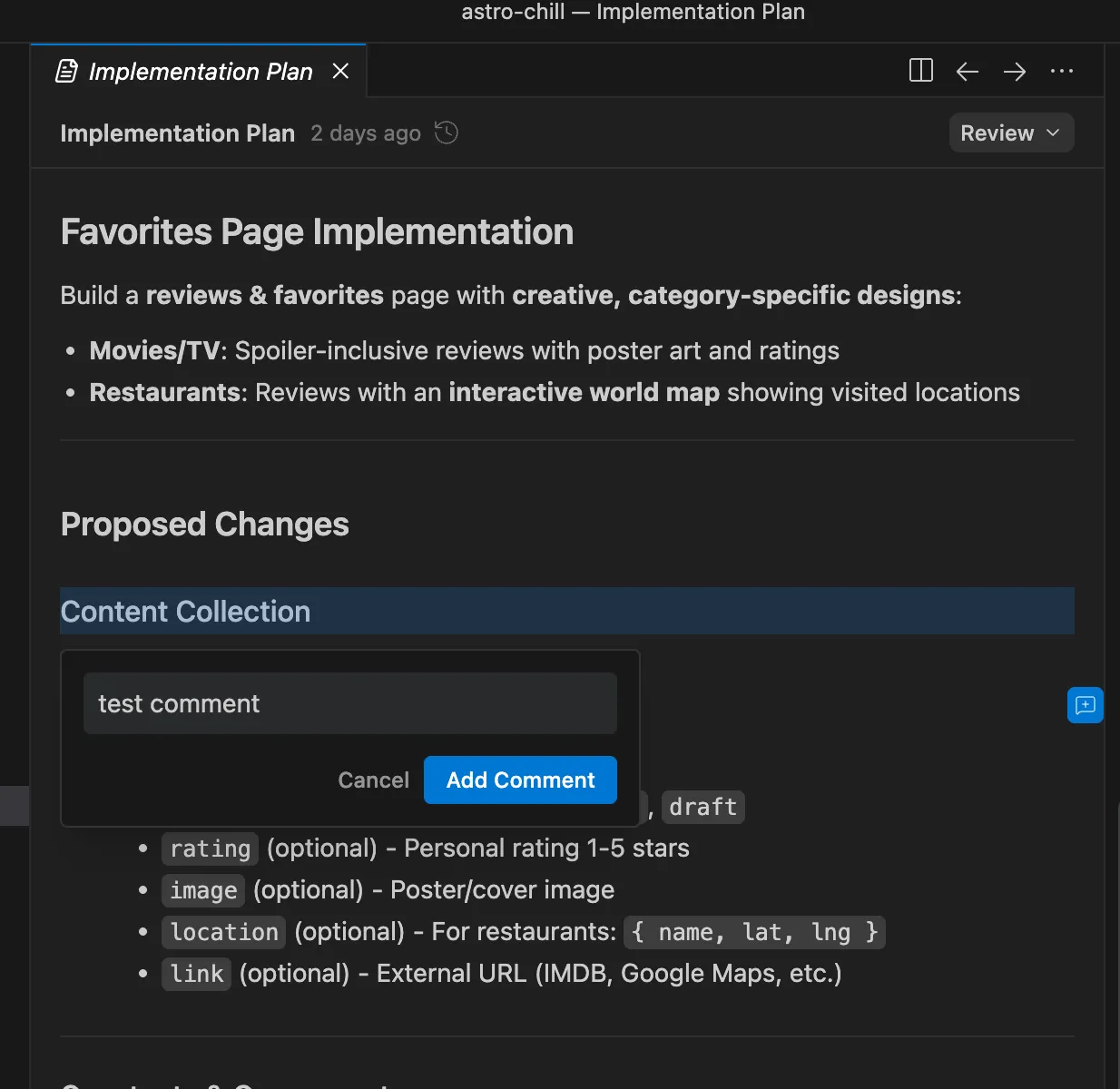Click the "rating" code tag
The image size is (1120, 1089).
coord(210,849)
